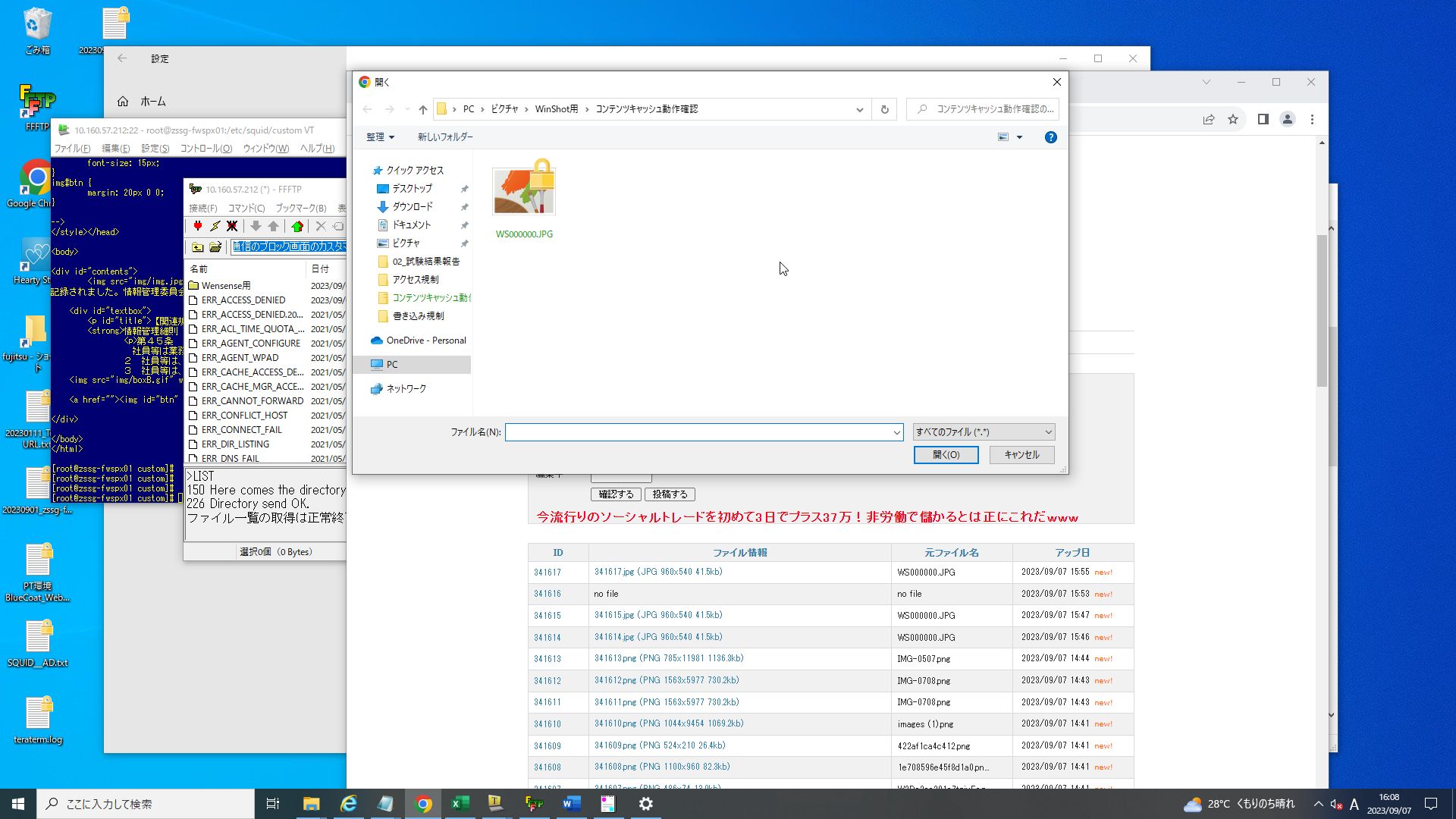Click FFFTP open-folder icon beside path field
1456x819 pixels.
tap(215, 246)
